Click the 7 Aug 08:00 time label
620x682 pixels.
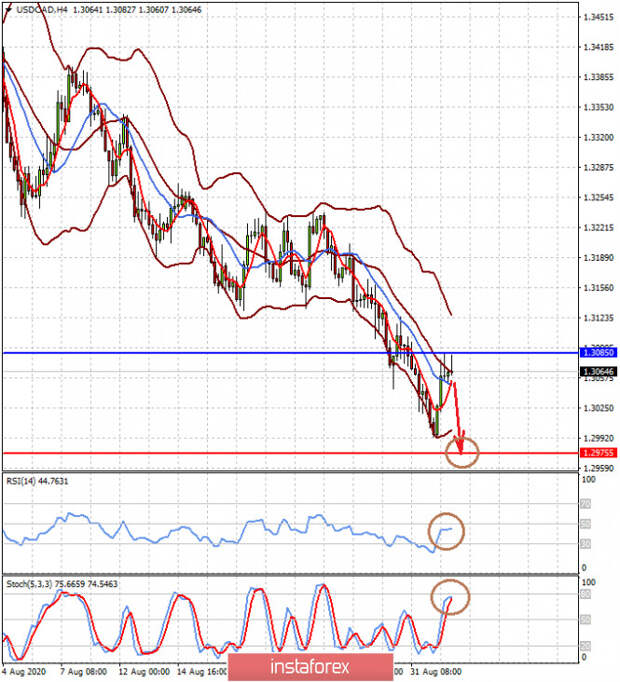(x=84, y=675)
